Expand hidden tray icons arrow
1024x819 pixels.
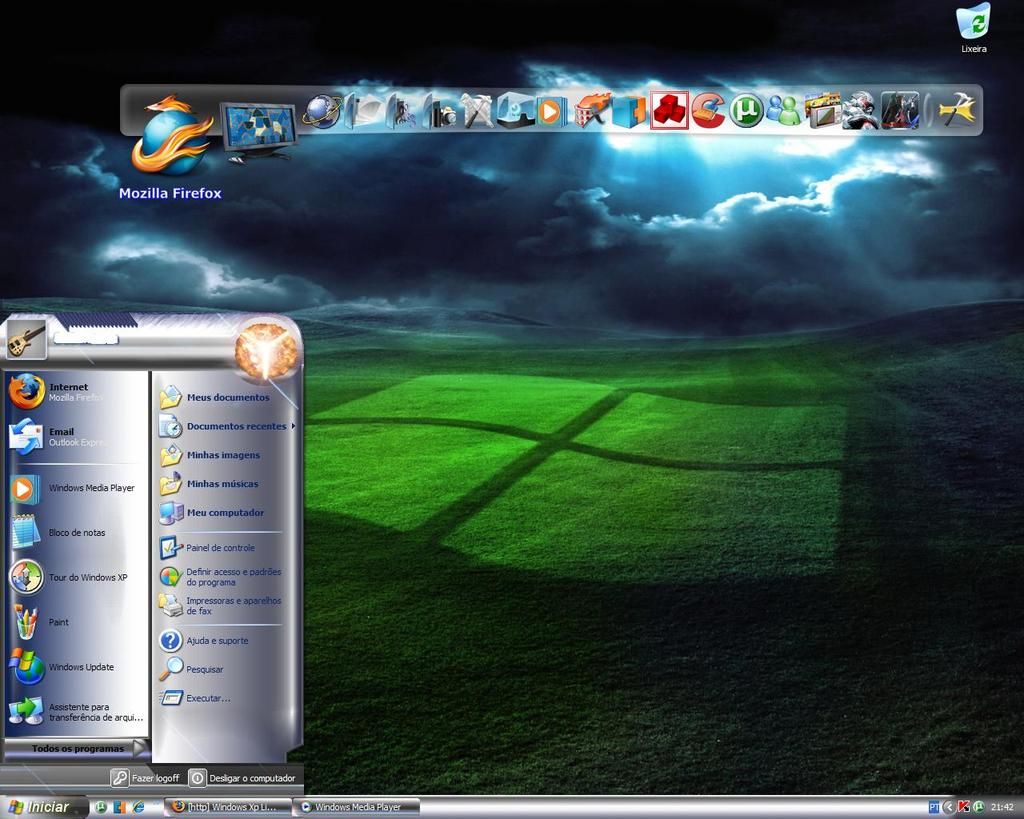949,807
